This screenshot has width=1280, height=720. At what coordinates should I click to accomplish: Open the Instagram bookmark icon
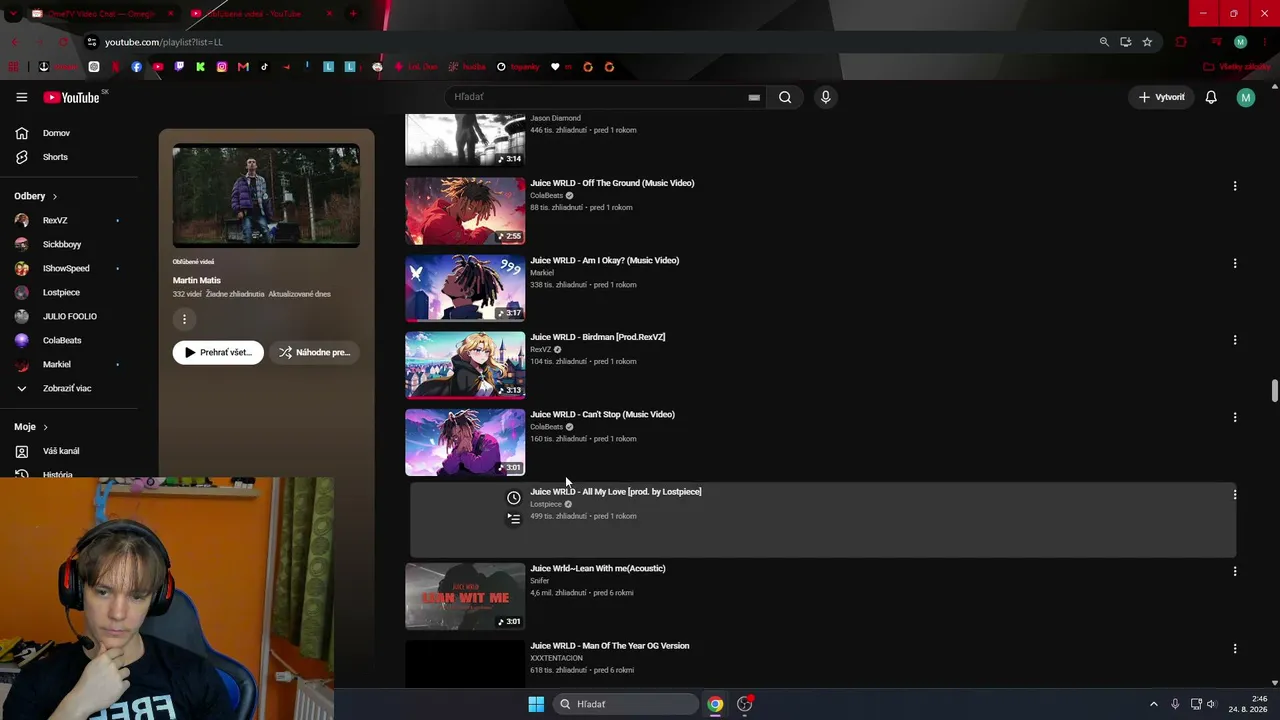click(x=222, y=67)
